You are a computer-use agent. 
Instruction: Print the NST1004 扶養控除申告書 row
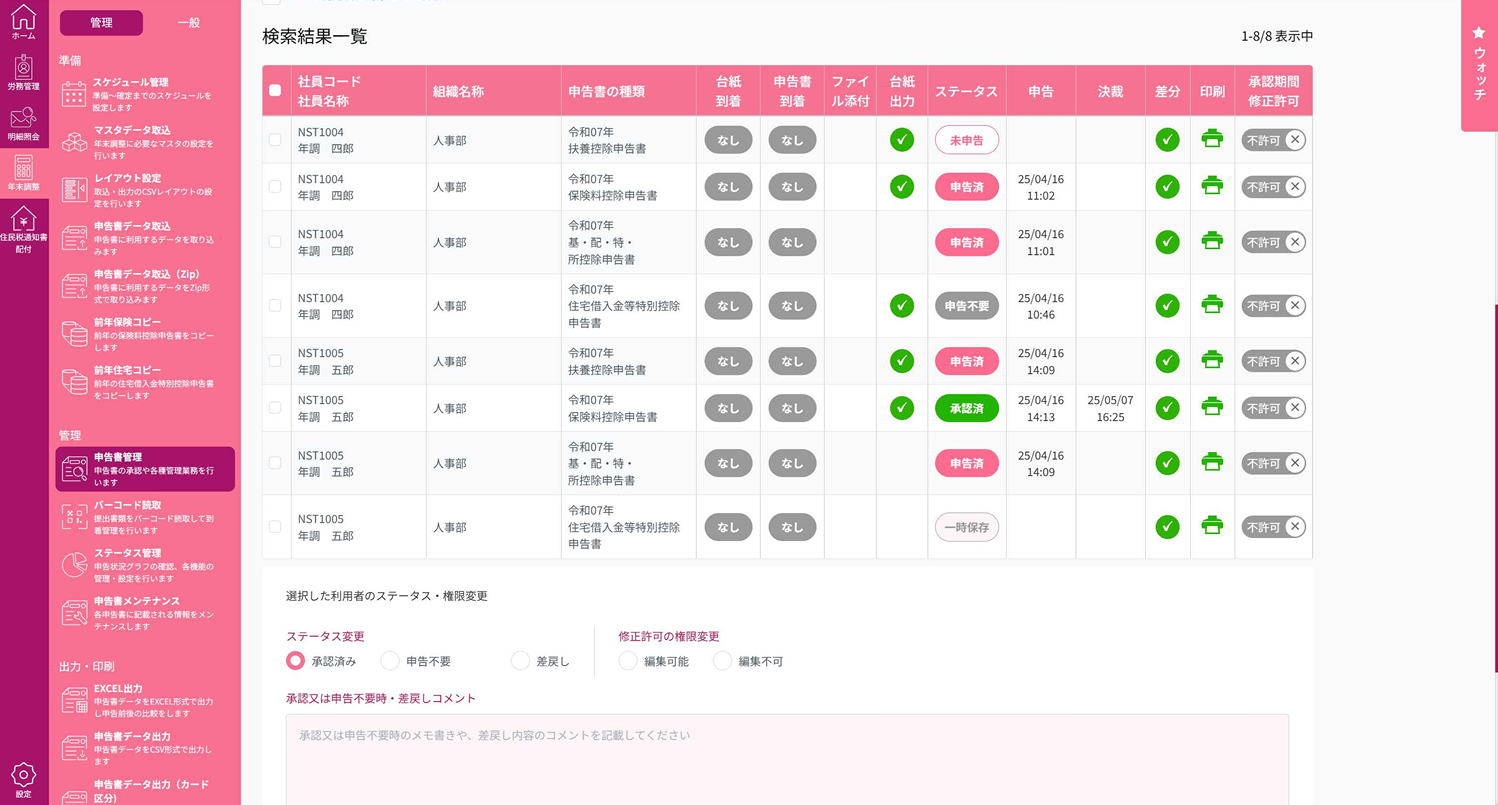(1212, 140)
